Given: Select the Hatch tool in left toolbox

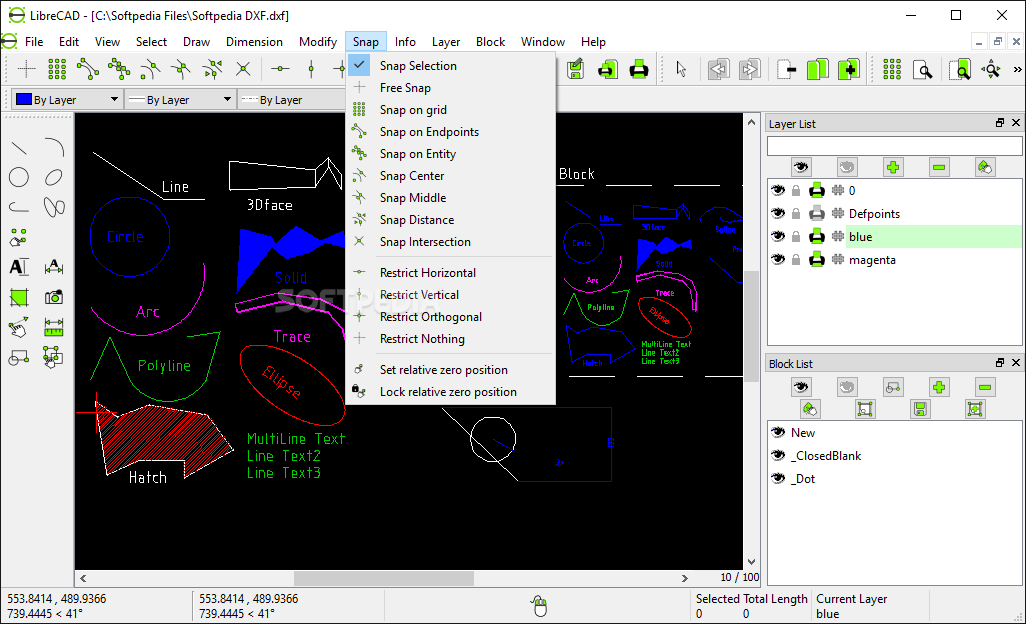Looking at the screenshot, I should click(19, 297).
